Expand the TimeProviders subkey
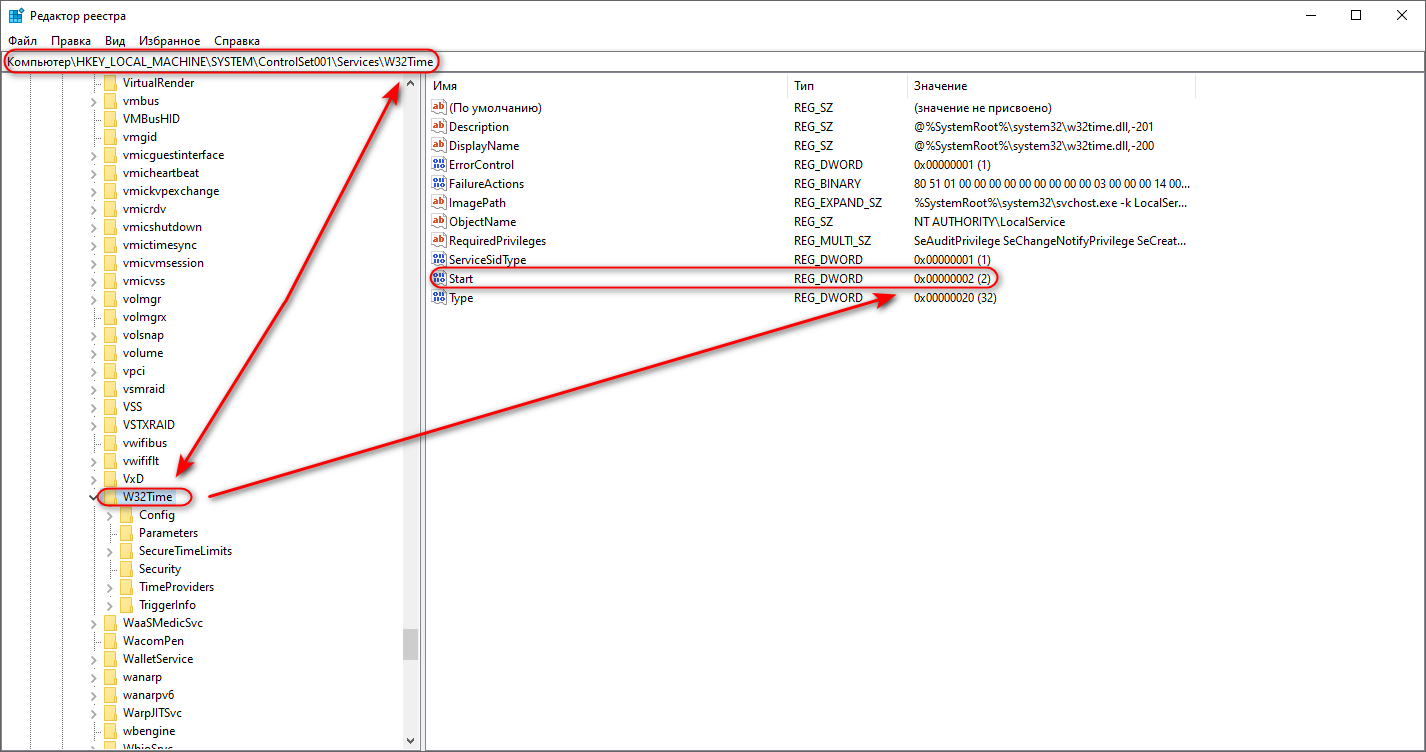 110,587
